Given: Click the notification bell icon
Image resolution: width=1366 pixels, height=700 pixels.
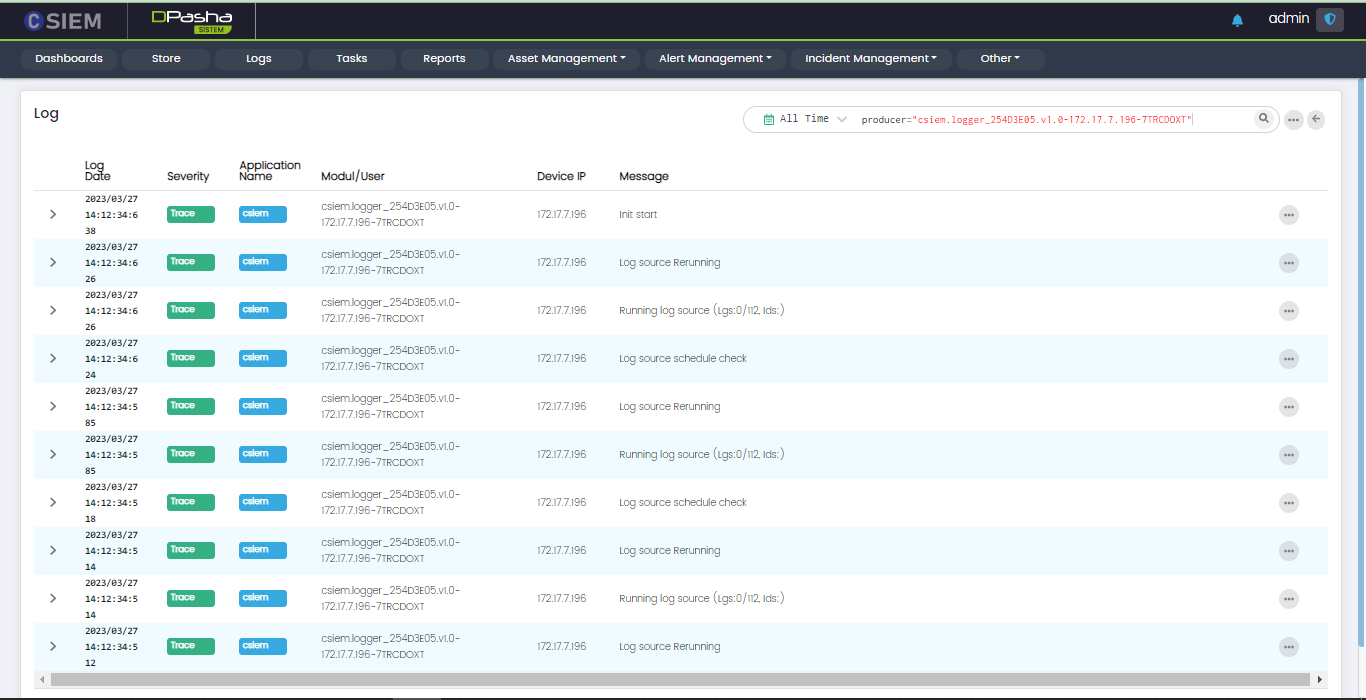Looking at the screenshot, I should coord(1237,20).
